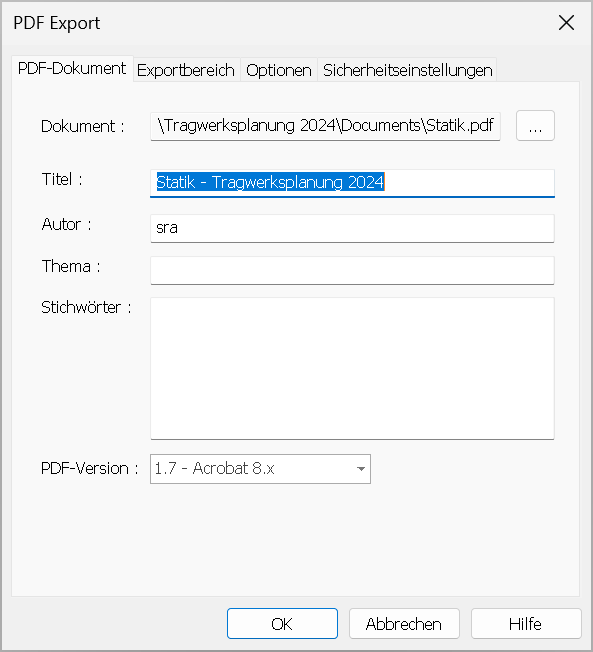Close the PDF Export dialog
The width and height of the screenshot is (593, 652).
point(566,23)
